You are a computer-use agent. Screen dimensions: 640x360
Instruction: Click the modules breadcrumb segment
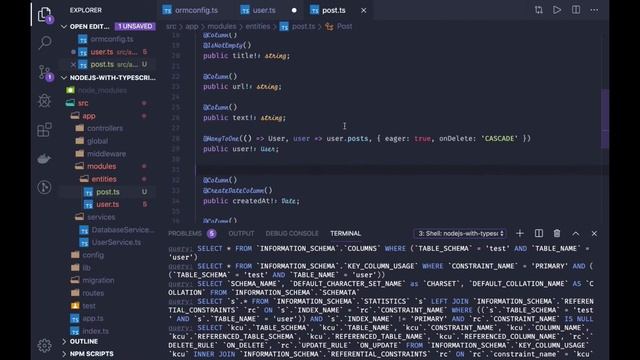[222, 26]
